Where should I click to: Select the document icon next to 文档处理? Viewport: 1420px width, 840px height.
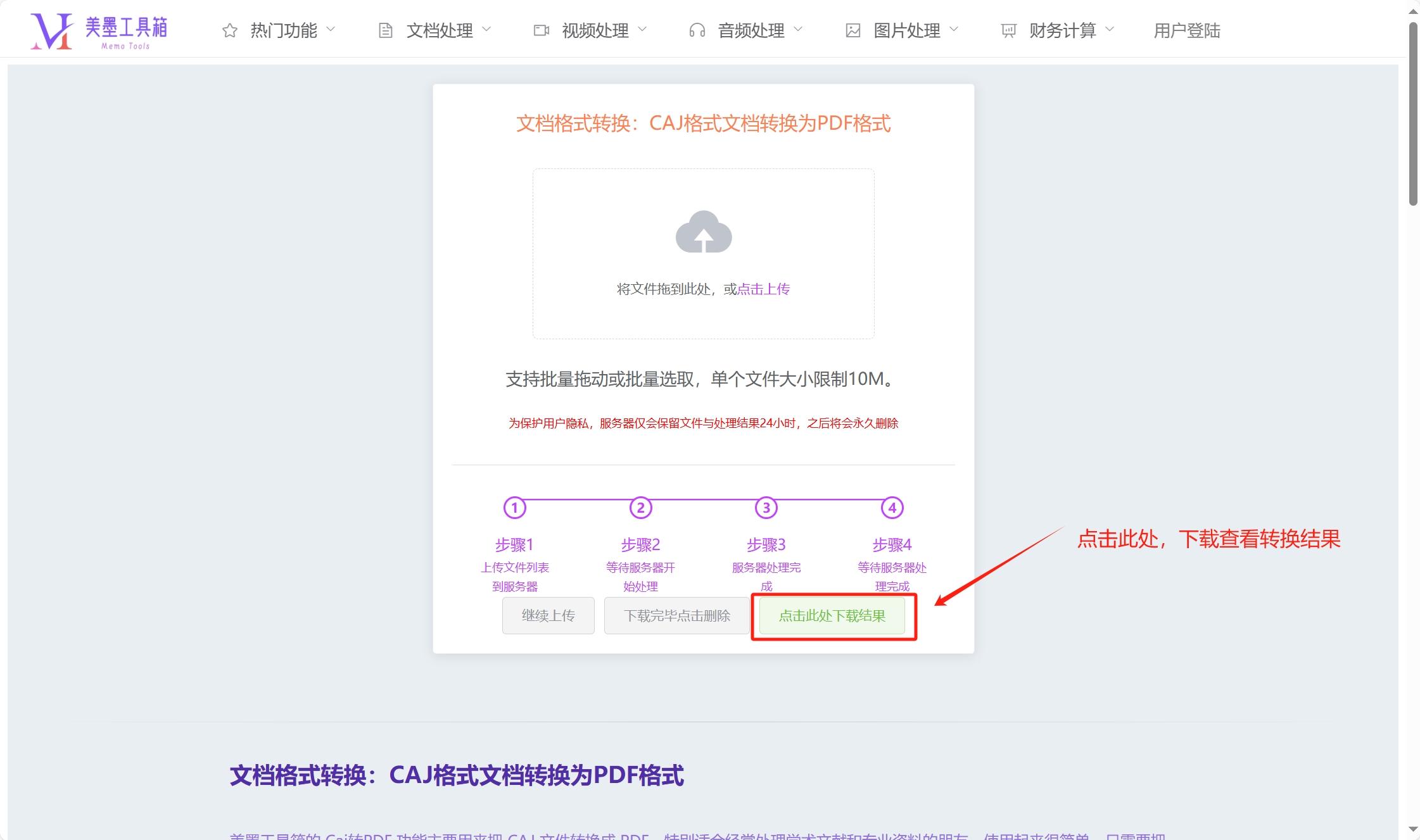386,29
